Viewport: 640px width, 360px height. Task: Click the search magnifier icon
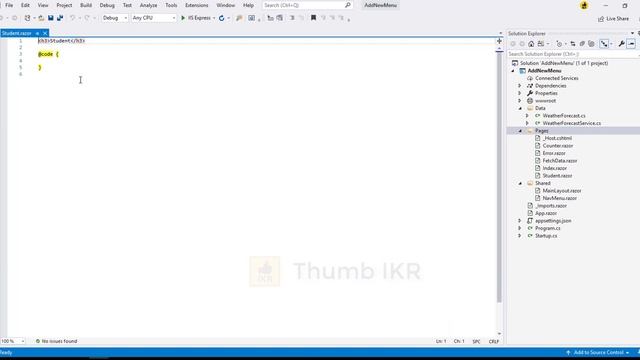pos(348,5)
